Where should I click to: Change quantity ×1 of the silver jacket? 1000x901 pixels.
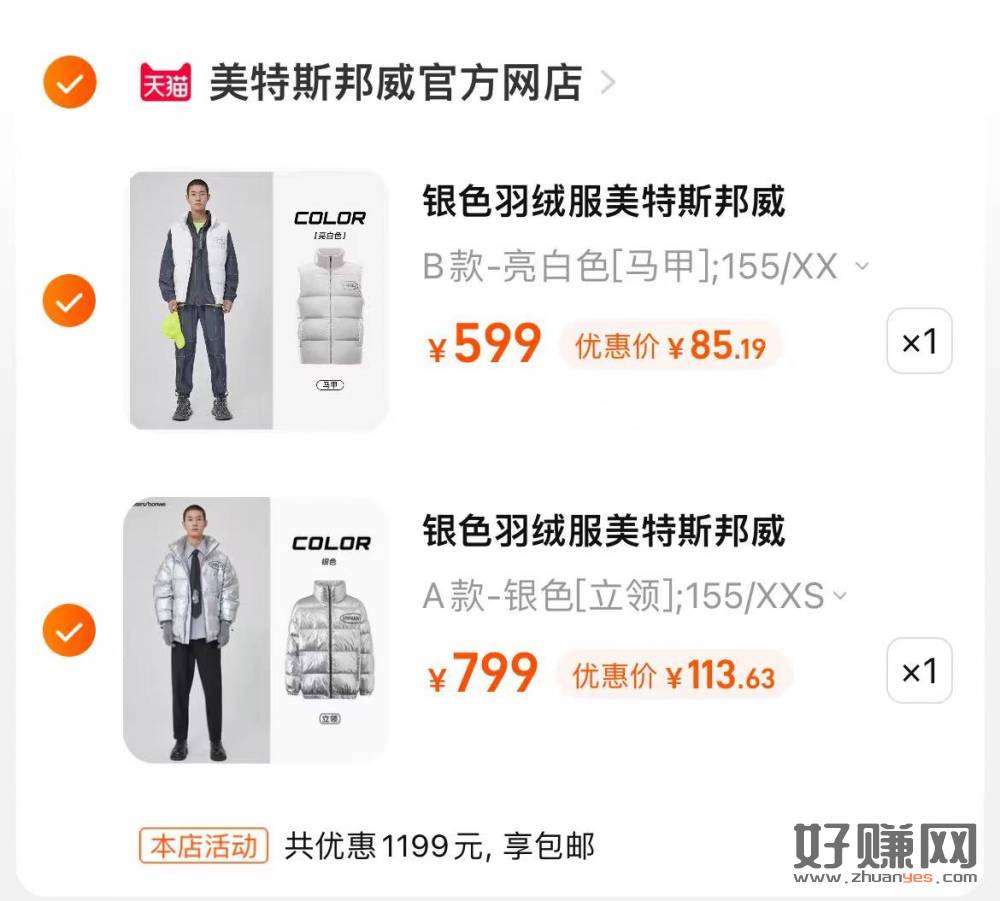coord(919,670)
